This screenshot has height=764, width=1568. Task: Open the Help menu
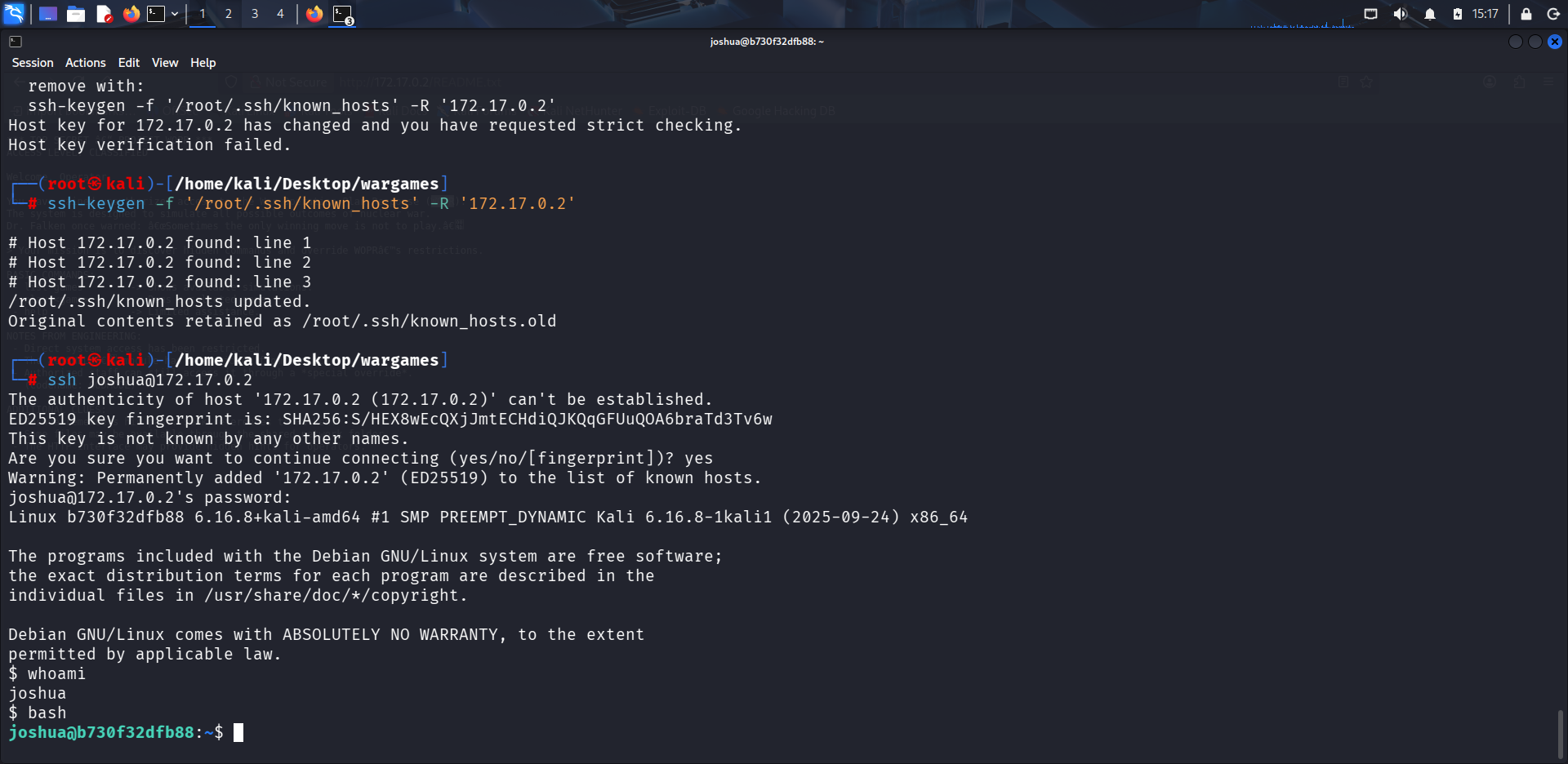click(x=203, y=63)
